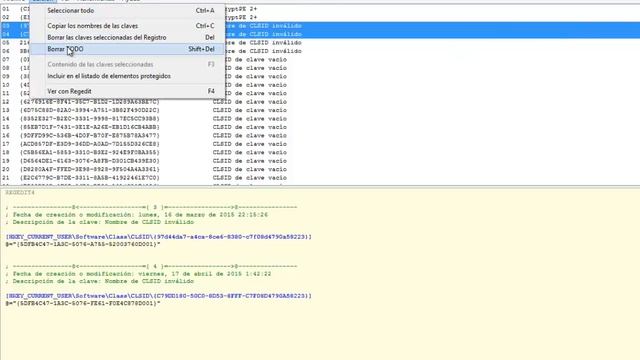640x360 pixels.
Task: Select row 18 CLSID entry
Action: pos(320,152)
